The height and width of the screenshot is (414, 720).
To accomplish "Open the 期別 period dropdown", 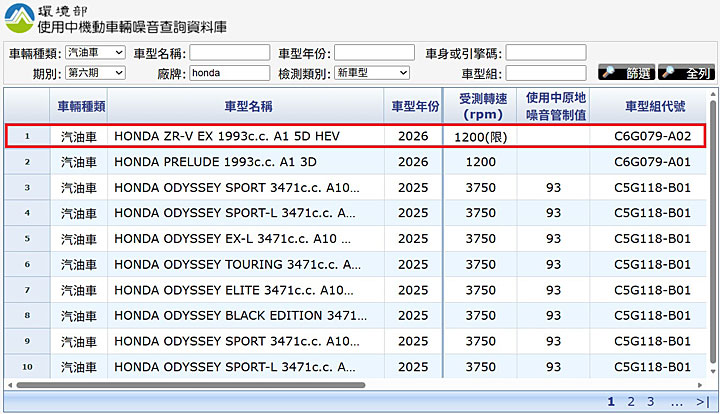I will click(95, 73).
